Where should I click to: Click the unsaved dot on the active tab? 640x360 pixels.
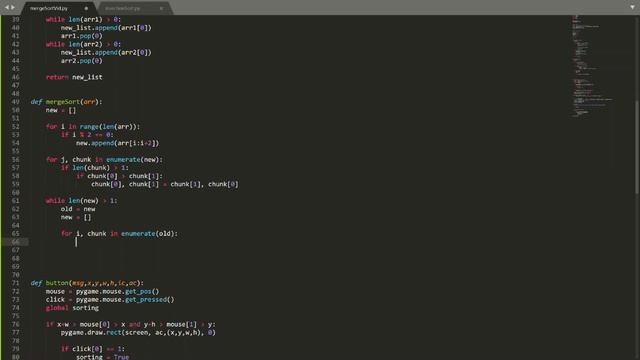tap(86, 8)
